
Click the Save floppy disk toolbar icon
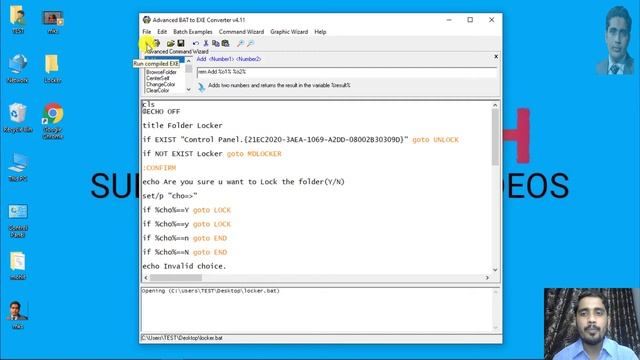tap(181, 43)
